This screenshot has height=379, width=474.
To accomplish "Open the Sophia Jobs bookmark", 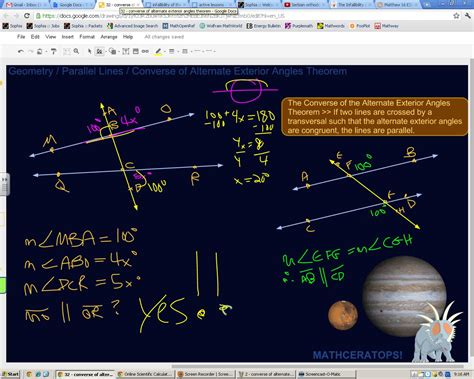I will tap(43, 26).
